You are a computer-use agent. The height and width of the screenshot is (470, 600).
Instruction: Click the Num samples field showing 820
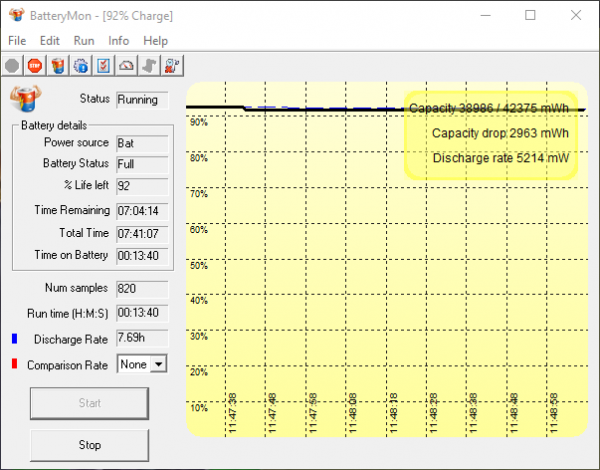pos(142,289)
